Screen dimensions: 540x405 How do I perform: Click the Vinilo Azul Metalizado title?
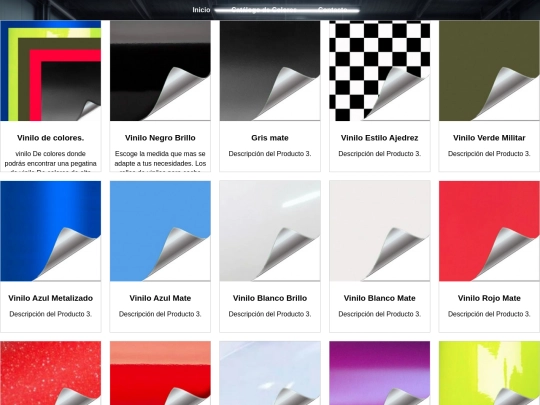click(51, 298)
